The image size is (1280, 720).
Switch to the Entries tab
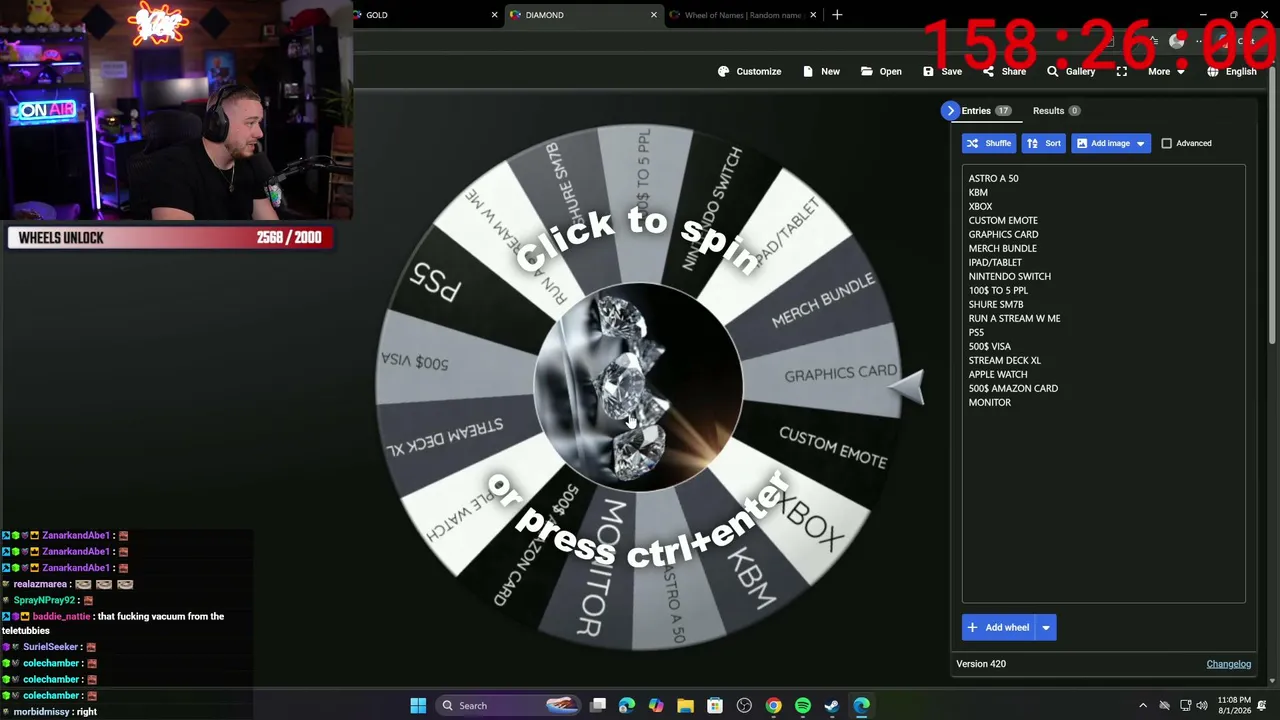coord(987,111)
